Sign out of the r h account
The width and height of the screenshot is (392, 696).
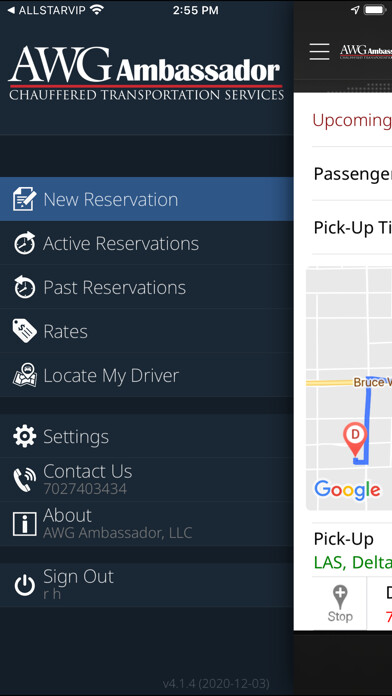147,585
